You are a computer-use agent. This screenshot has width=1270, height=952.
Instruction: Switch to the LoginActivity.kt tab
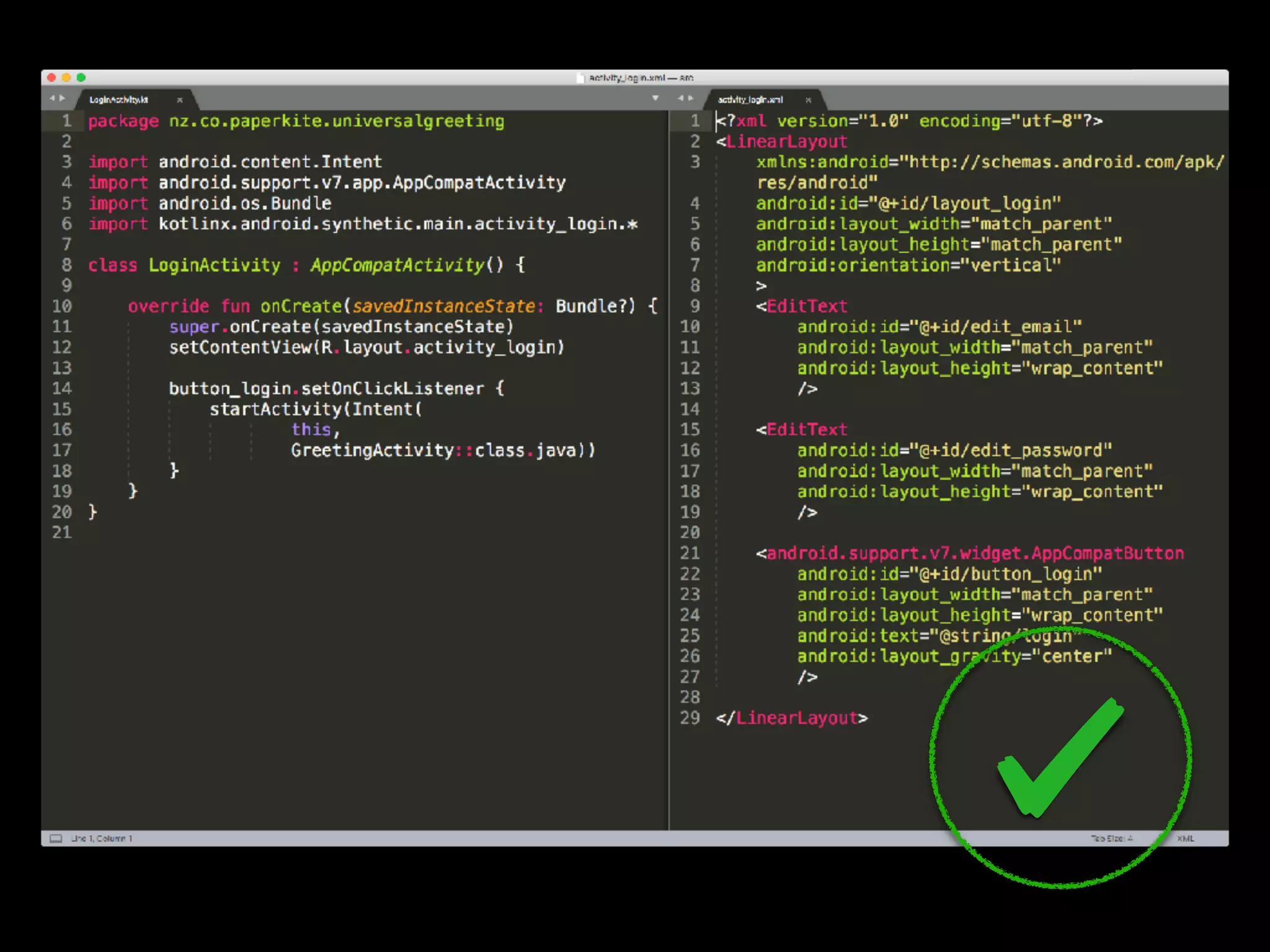click(118, 100)
